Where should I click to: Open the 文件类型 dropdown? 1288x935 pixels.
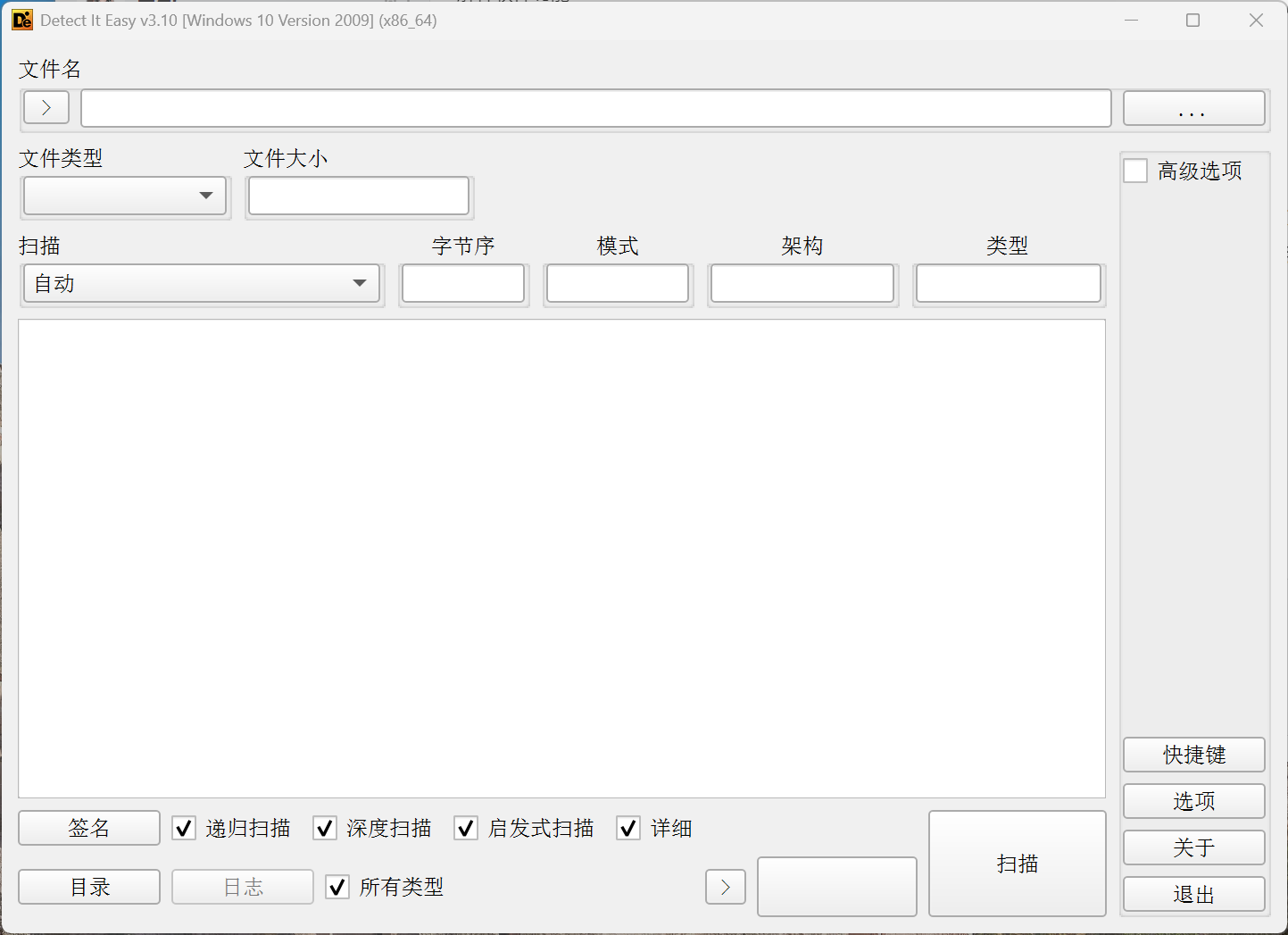pyautogui.click(x=125, y=196)
